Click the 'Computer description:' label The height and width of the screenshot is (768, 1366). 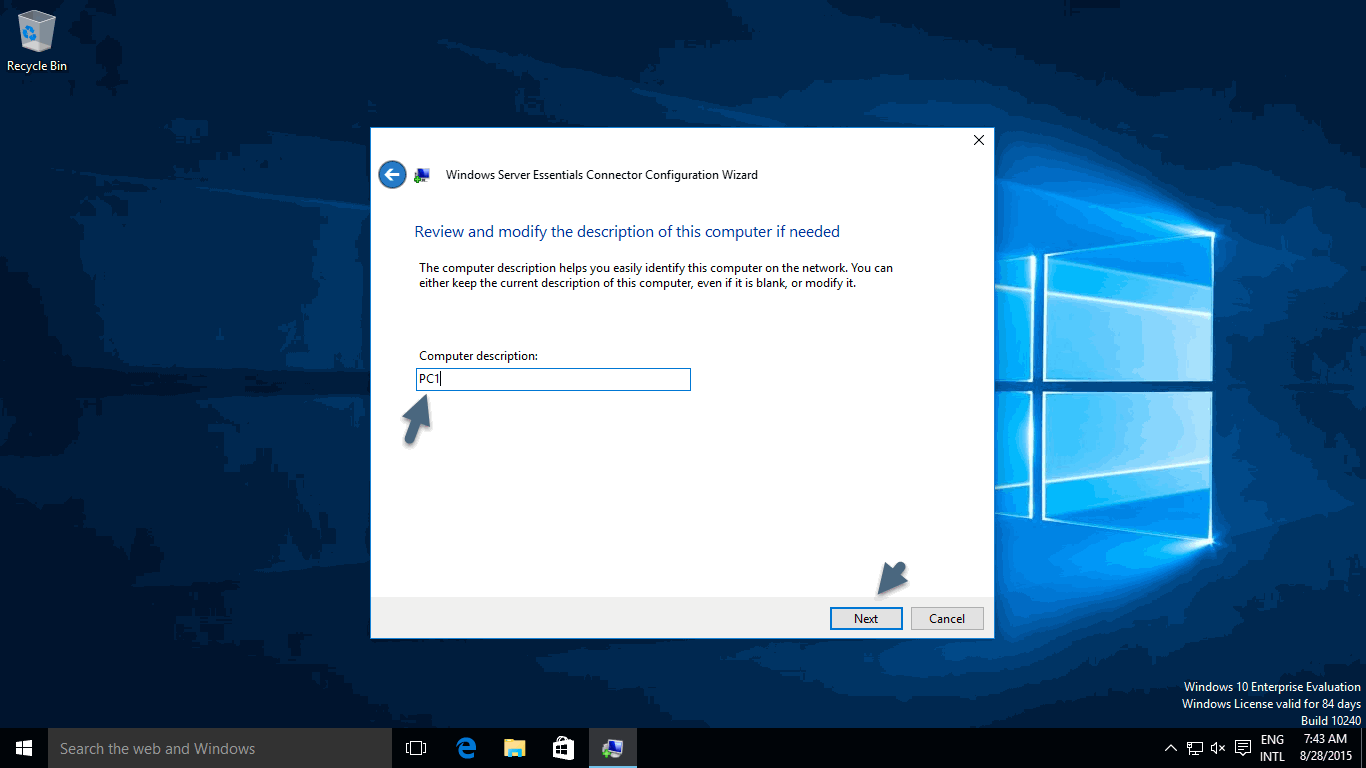(478, 356)
